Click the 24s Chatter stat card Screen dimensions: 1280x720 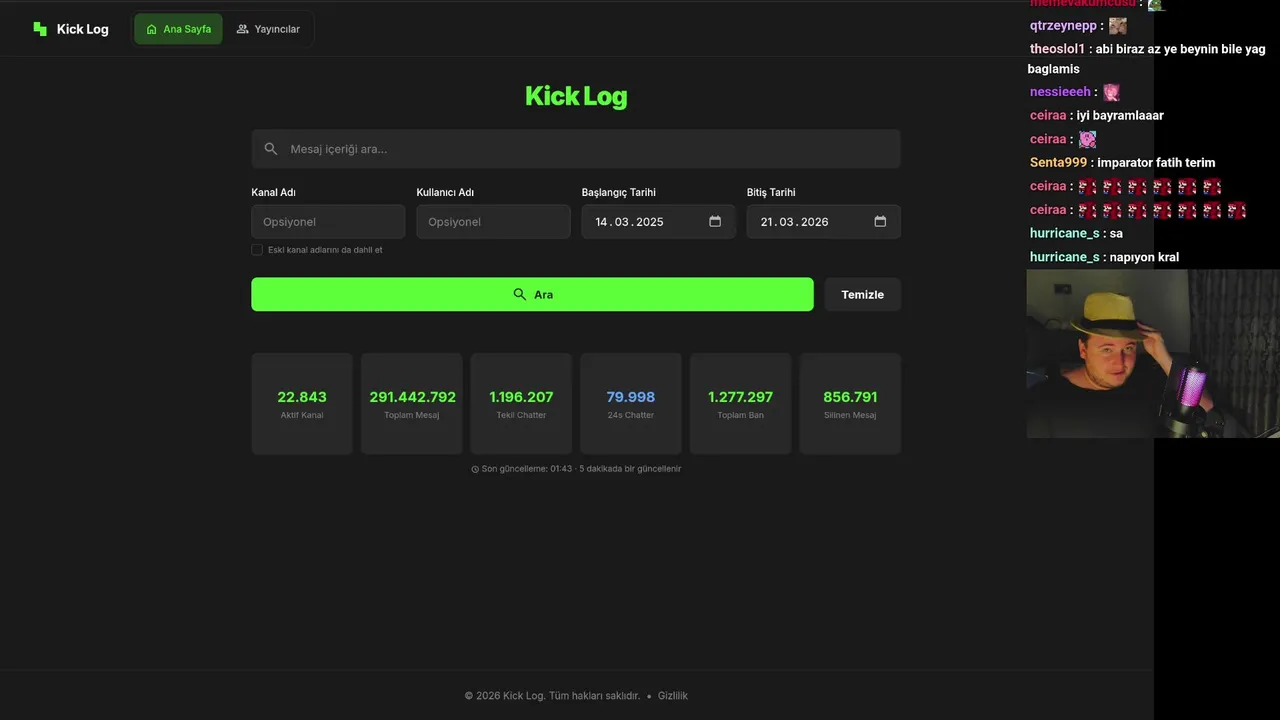631,404
